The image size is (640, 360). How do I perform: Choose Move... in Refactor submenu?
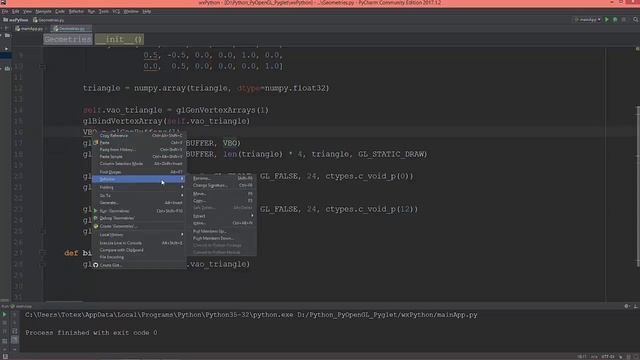click(222, 193)
